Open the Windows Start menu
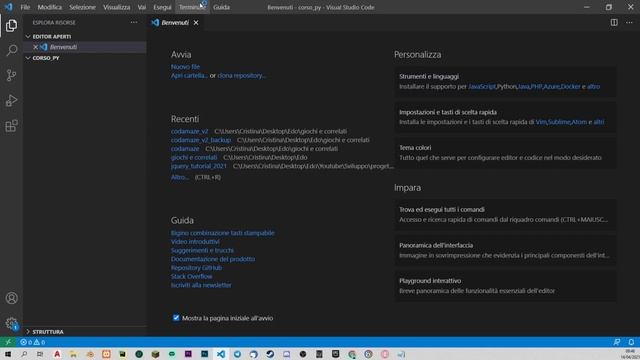 click(8, 354)
